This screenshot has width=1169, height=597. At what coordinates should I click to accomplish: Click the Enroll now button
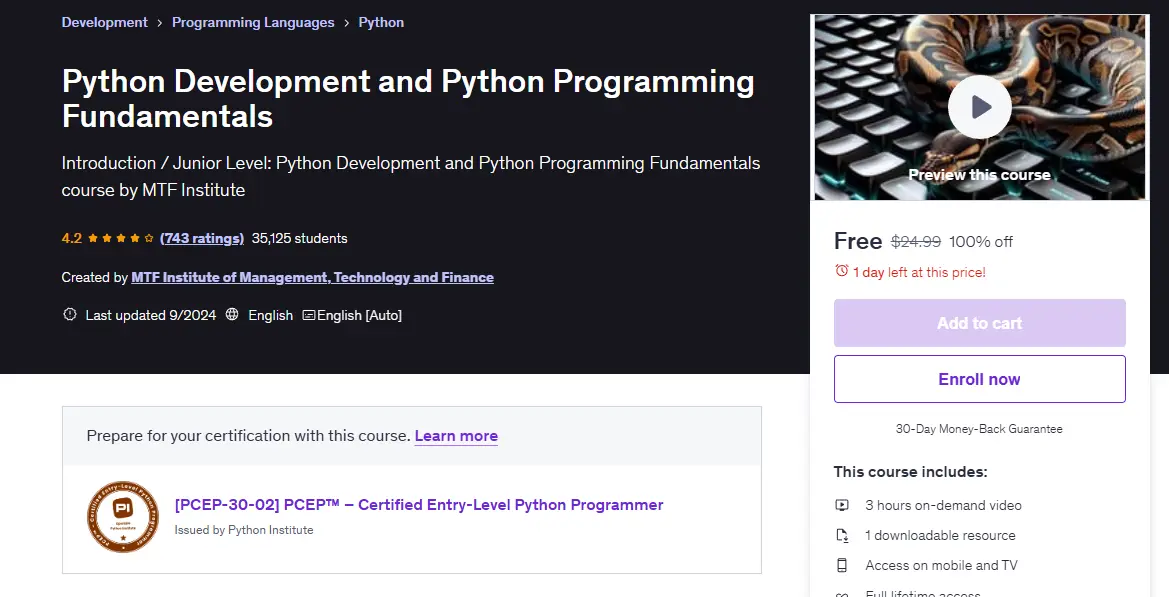(979, 379)
